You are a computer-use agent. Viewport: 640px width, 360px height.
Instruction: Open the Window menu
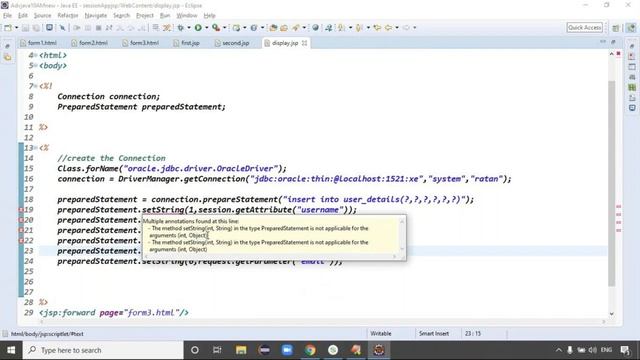click(x=187, y=16)
